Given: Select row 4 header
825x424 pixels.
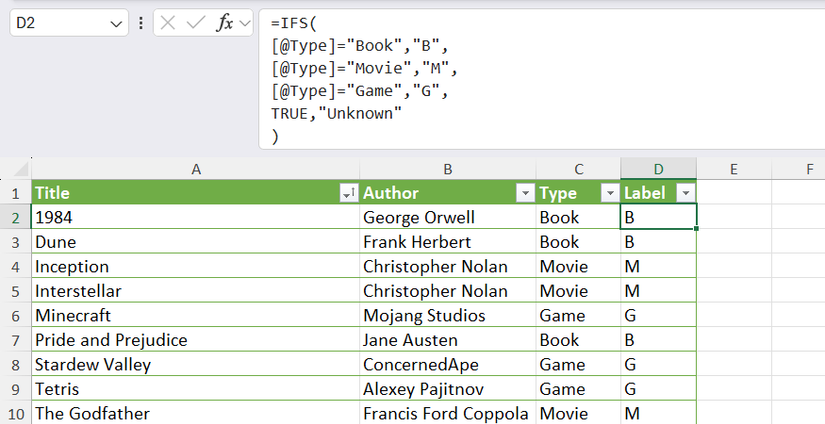Looking at the screenshot, I should pyautogui.click(x=15, y=267).
